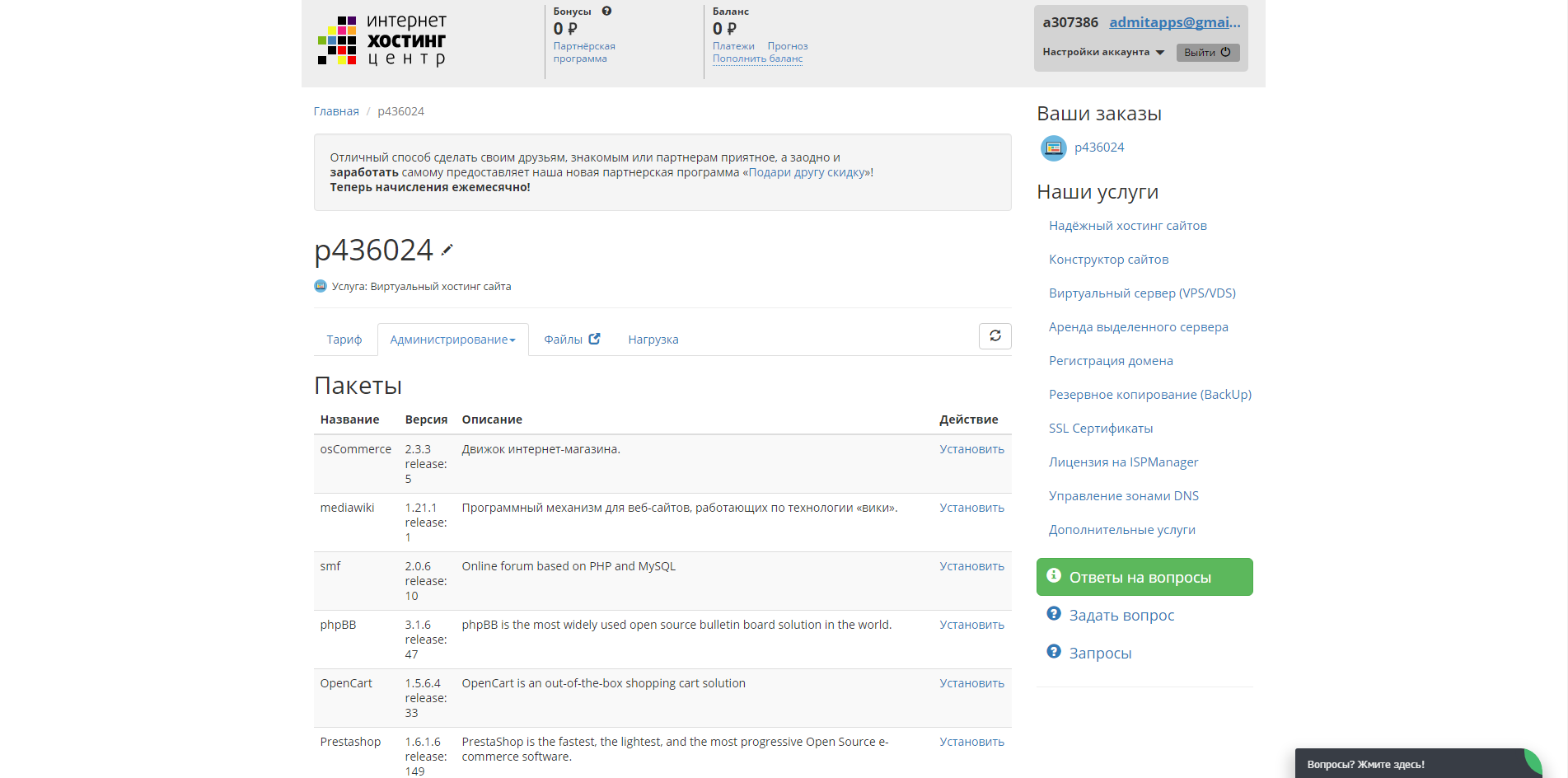The width and height of the screenshot is (1568, 778).
Task: Install the OpenCart package
Action: 972,683
